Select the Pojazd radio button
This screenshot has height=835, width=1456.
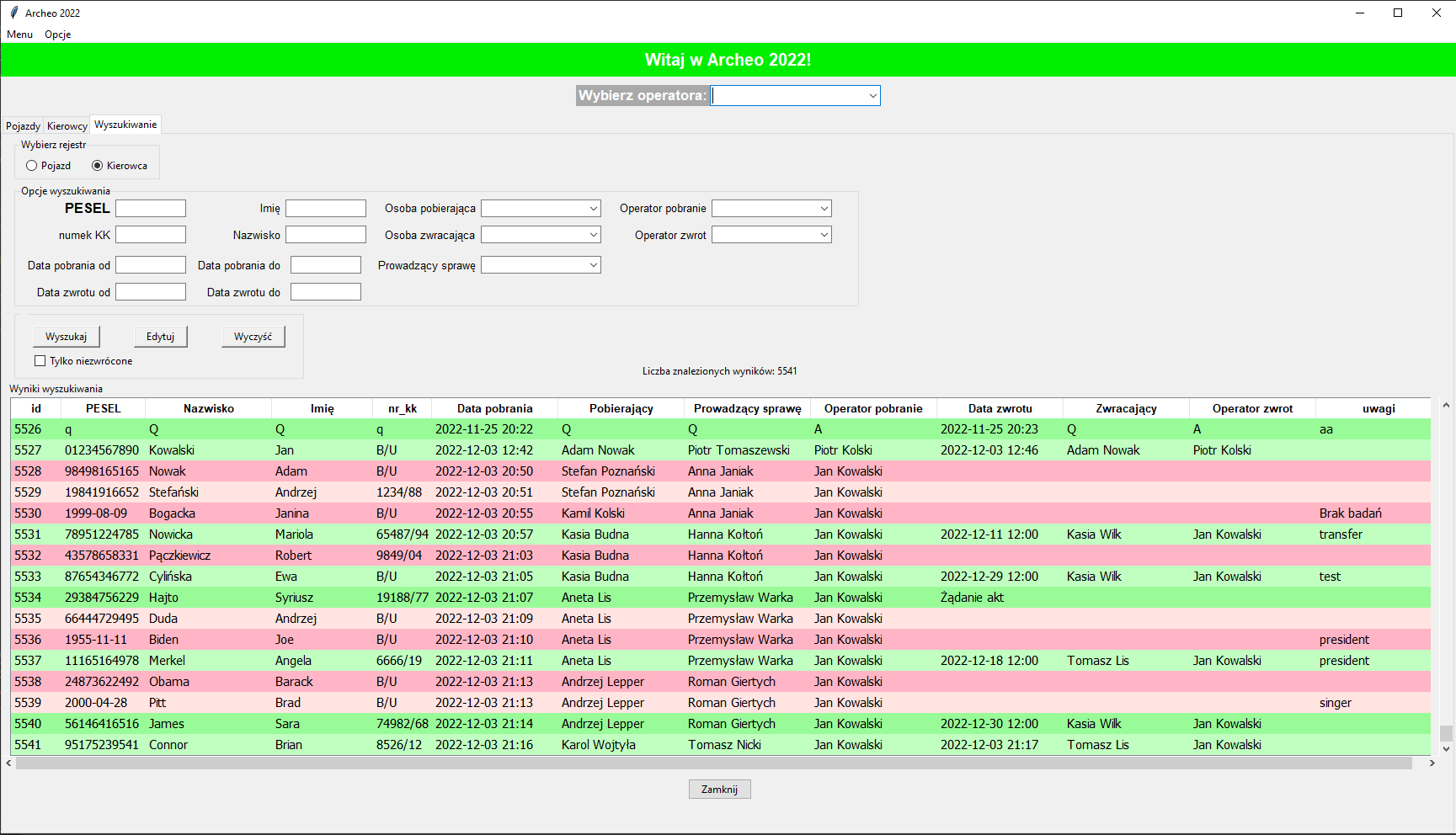tap(32, 166)
